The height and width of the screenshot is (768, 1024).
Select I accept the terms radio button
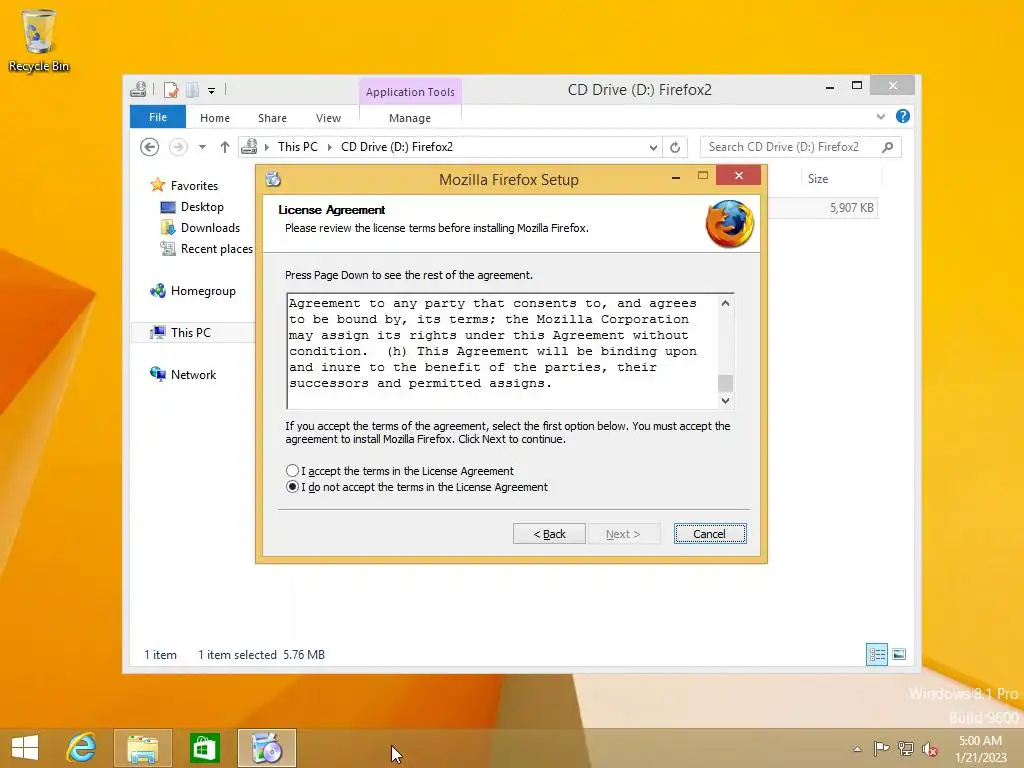coord(292,471)
